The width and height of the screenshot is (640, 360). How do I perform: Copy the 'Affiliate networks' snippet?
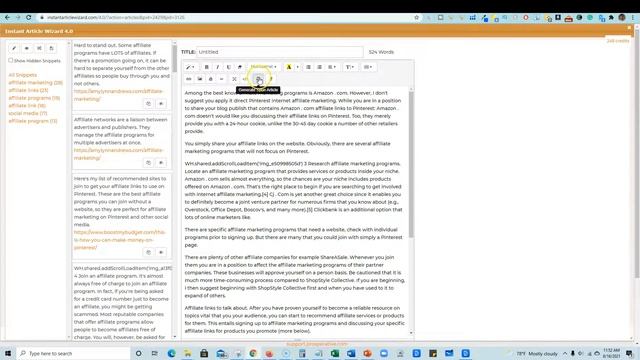[149, 163]
